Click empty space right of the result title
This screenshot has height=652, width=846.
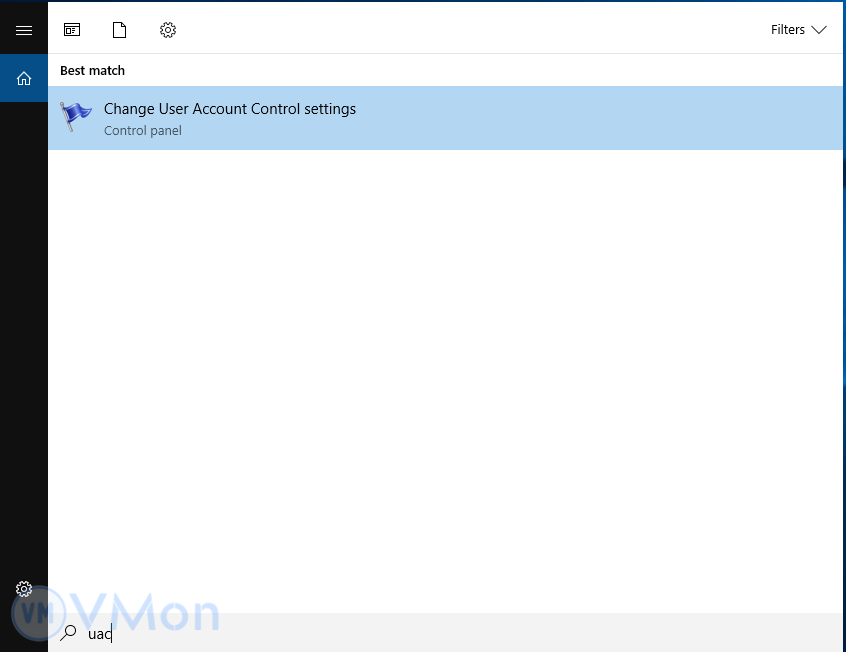[x=600, y=109]
